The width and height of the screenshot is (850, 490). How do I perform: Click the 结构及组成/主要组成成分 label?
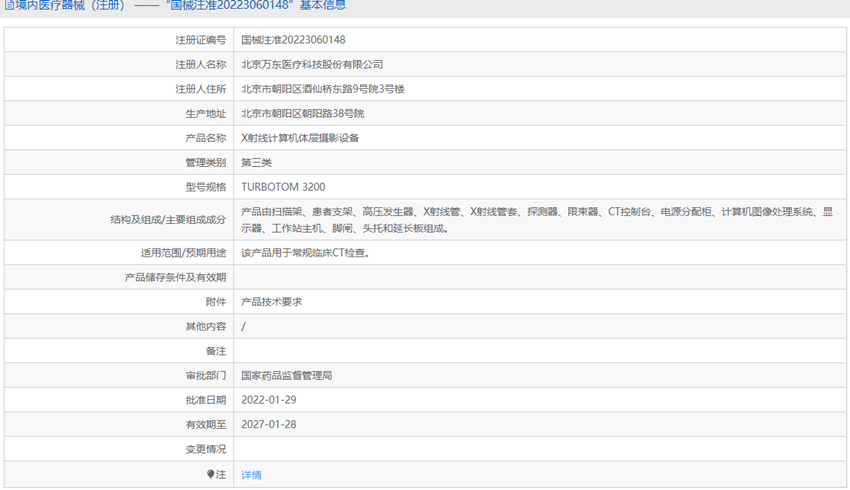click(x=168, y=220)
